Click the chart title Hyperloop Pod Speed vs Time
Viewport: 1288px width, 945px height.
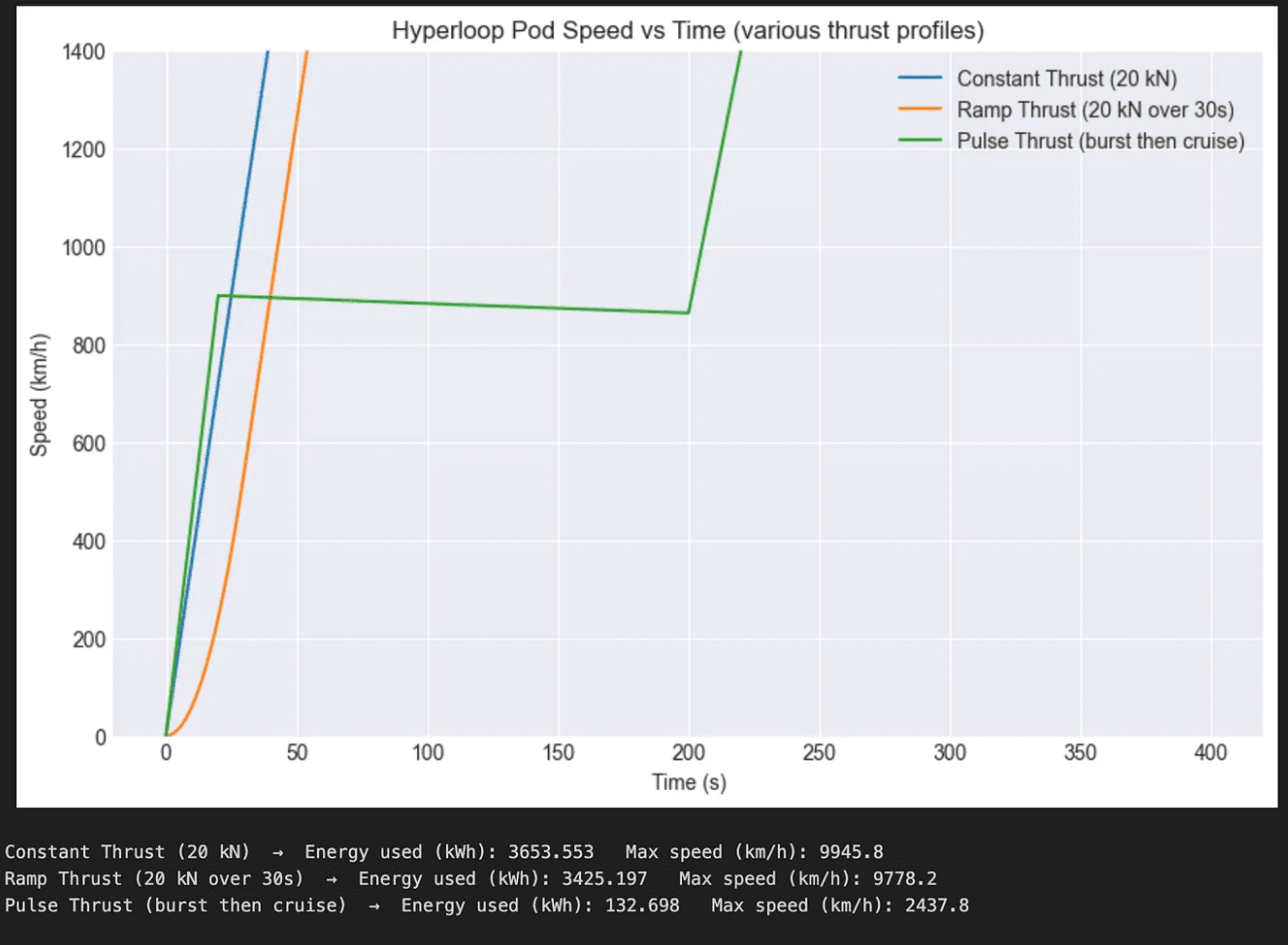(688, 30)
